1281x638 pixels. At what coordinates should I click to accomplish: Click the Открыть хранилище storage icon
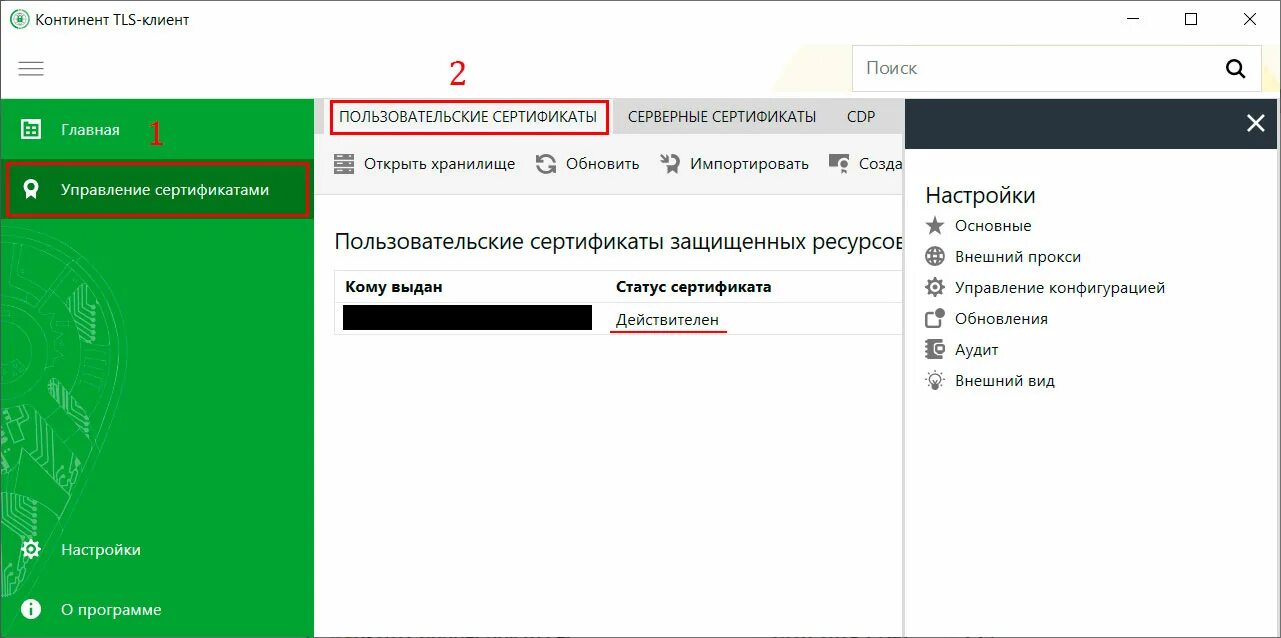coord(344,163)
